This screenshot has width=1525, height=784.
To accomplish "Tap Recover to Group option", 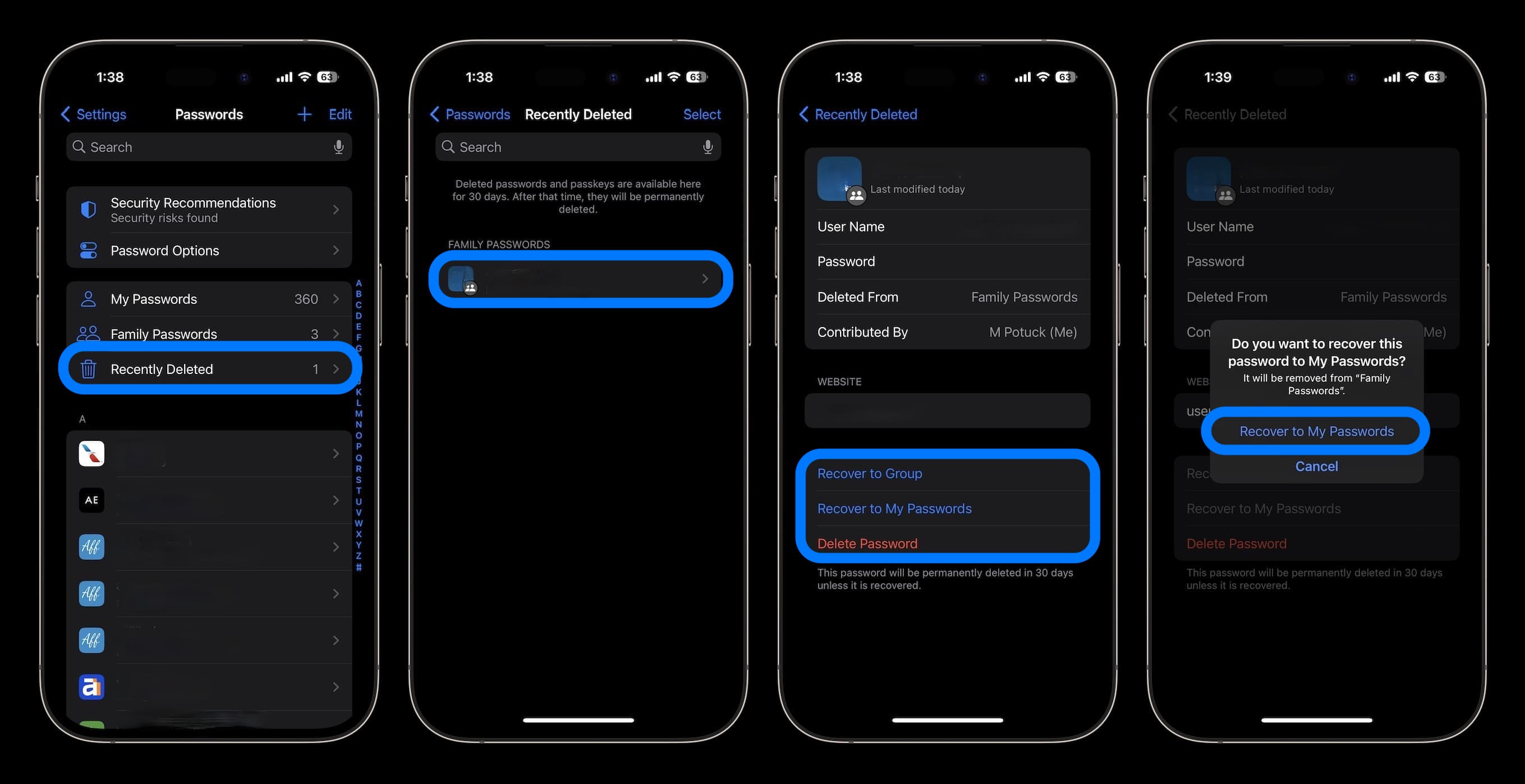I will [x=869, y=472].
